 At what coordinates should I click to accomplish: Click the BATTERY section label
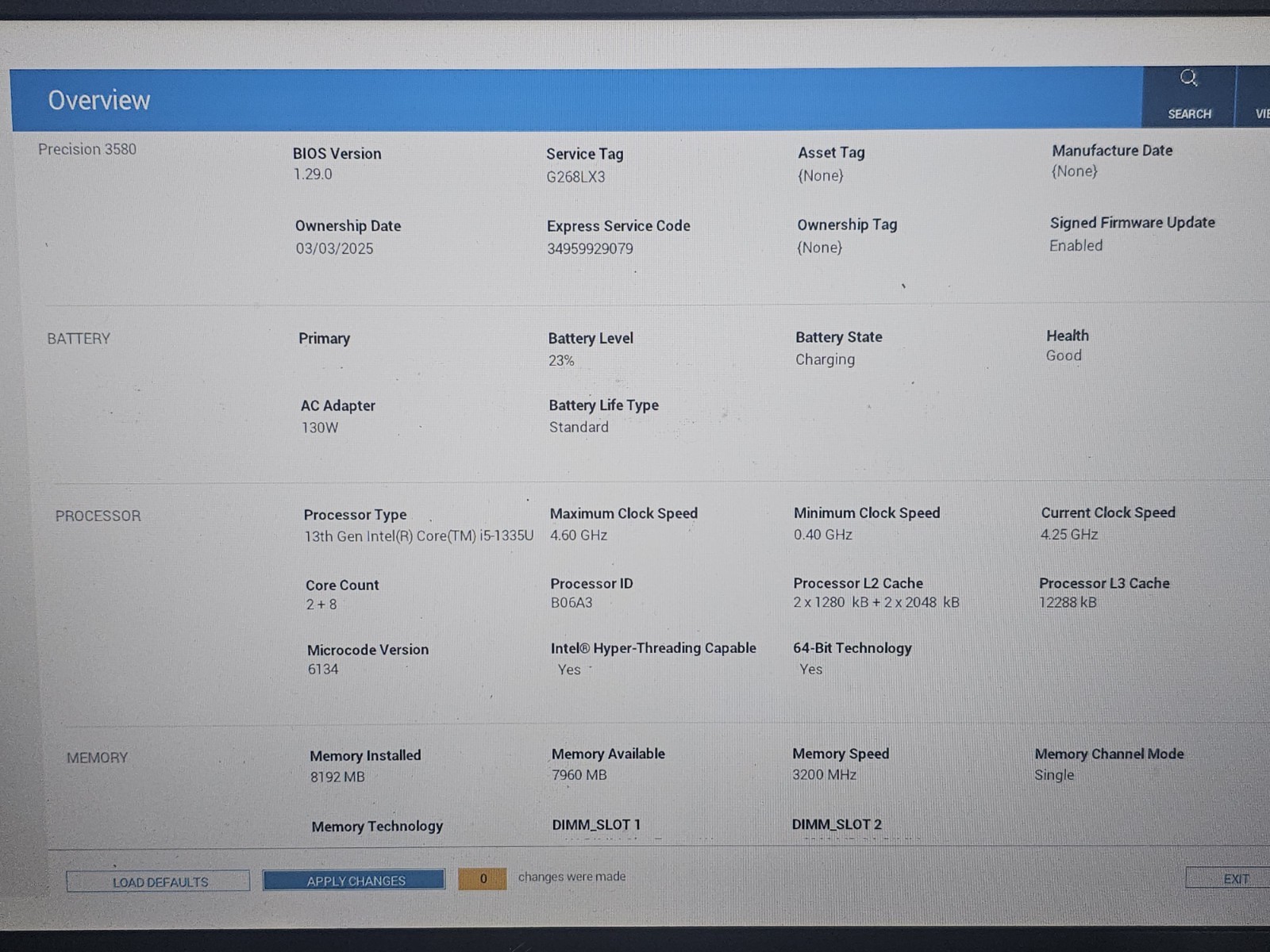coord(79,339)
